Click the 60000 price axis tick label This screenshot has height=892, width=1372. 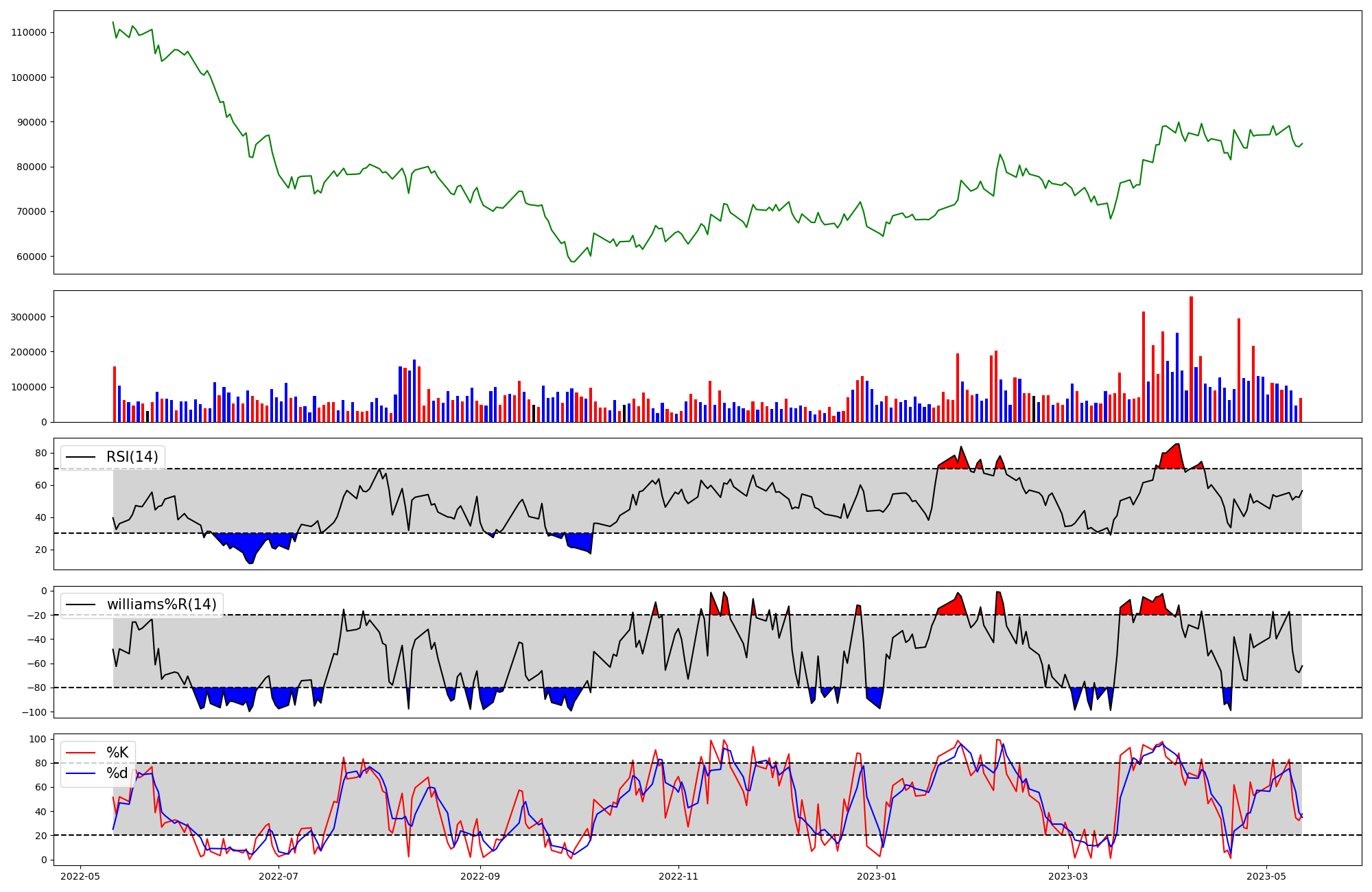[x=32, y=257]
